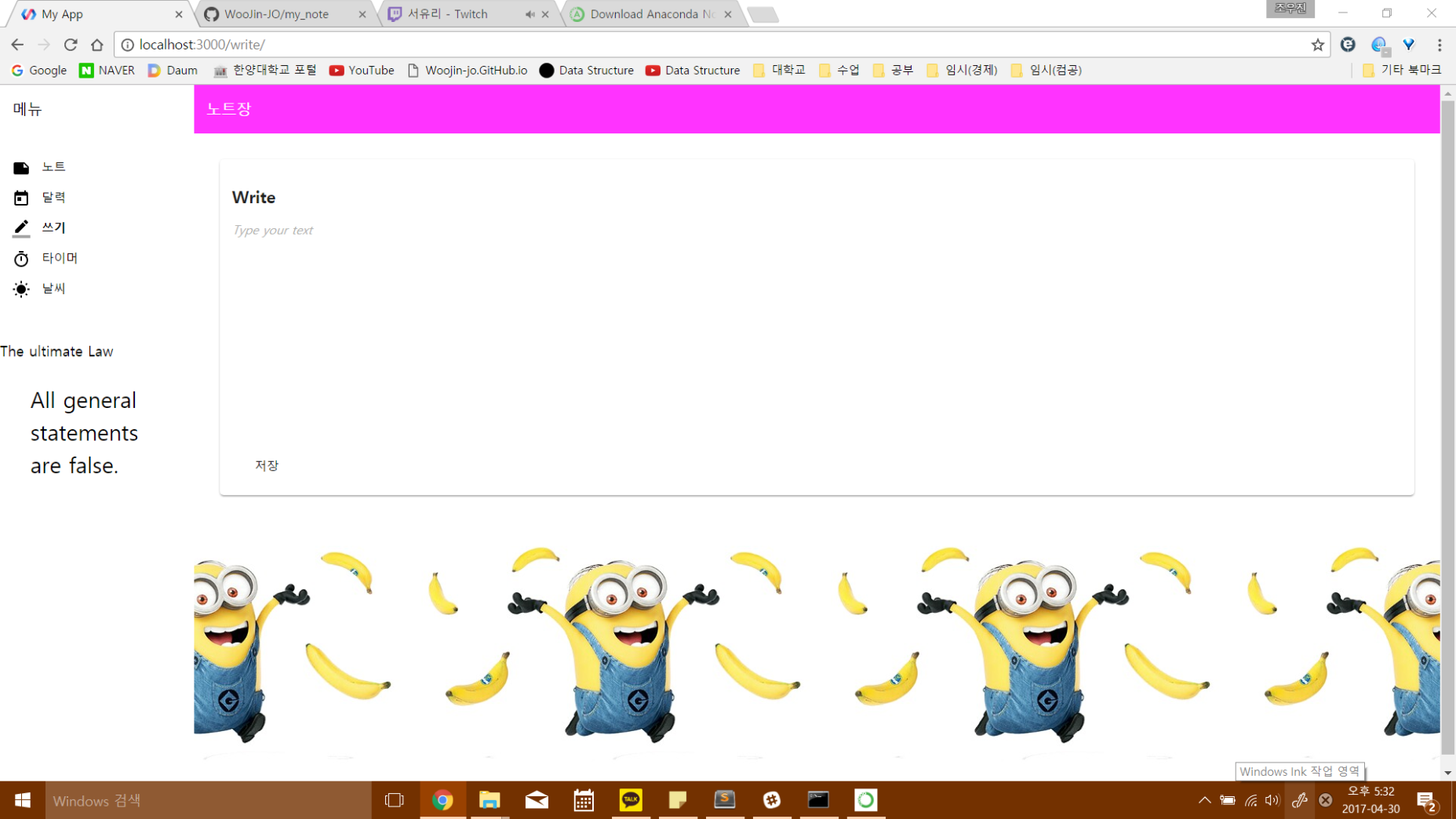Open Chrome in the Windows taskbar
The height and width of the screenshot is (819, 1456).
[x=442, y=800]
